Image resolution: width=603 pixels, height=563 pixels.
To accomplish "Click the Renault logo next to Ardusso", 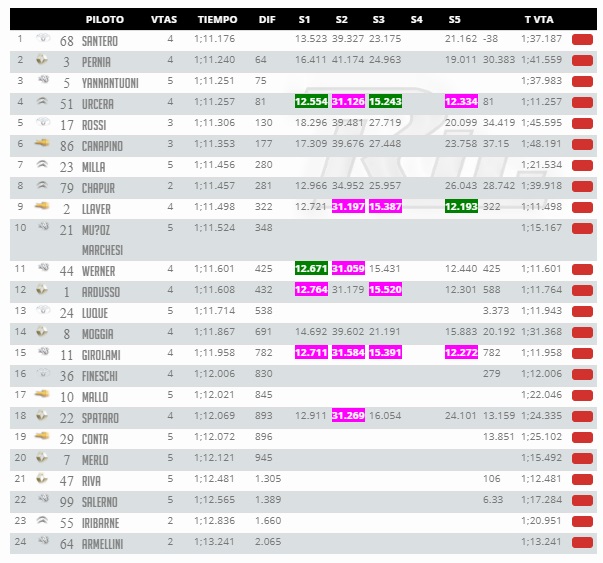I will 42,289.
